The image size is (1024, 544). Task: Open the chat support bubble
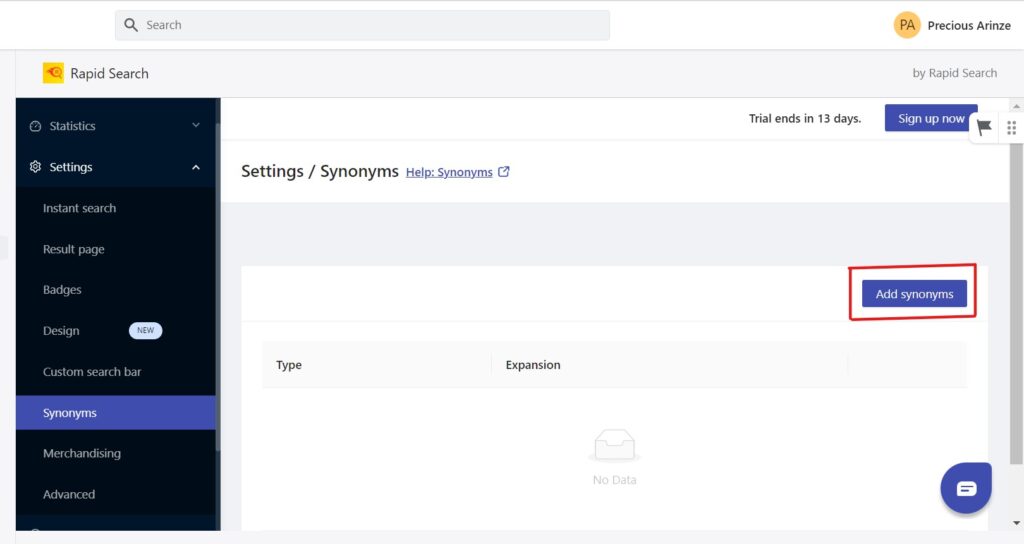click(x=966, y=488)
